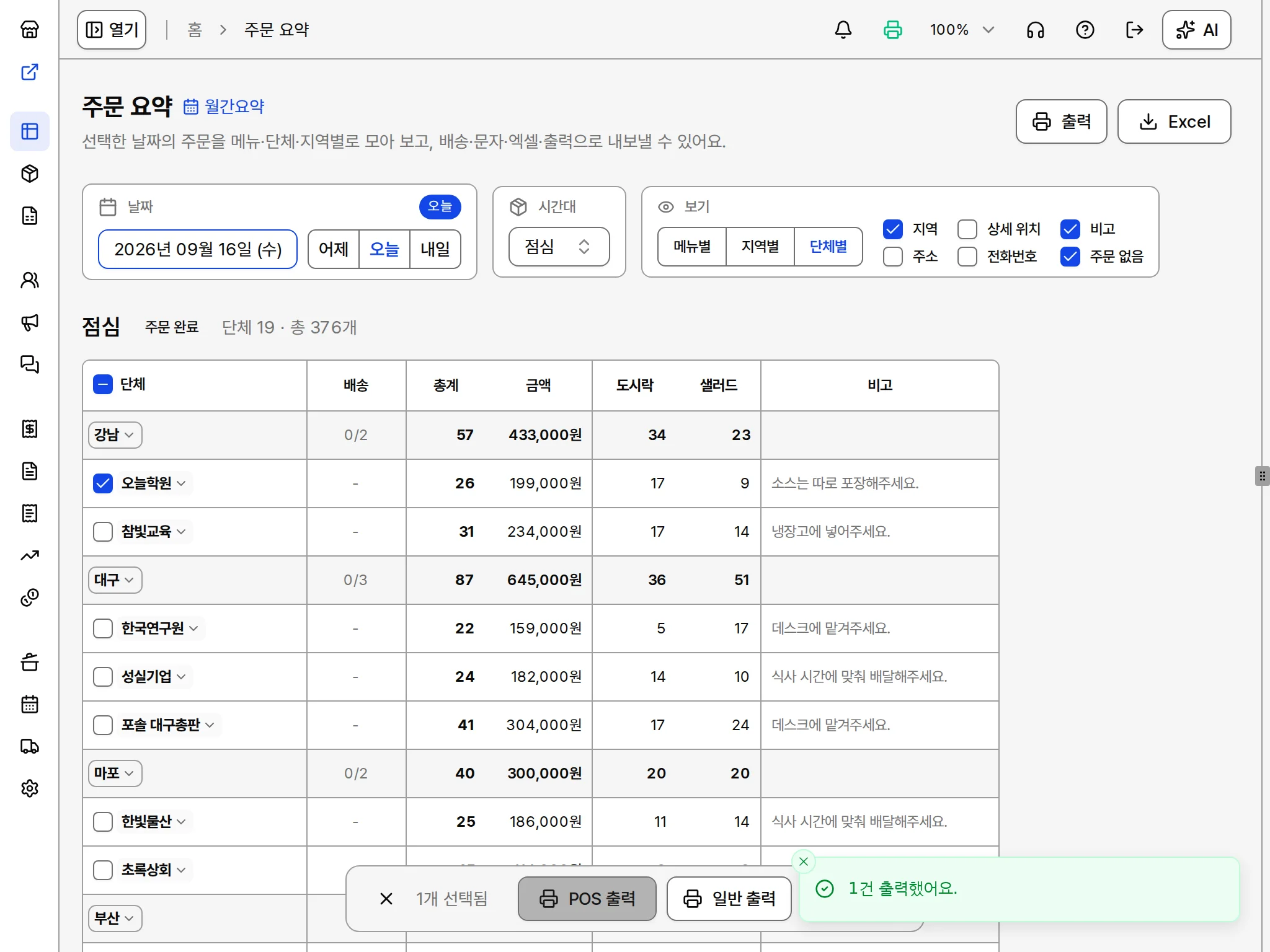Switch to the 메뉴별 view tab
The height and width of the screenshot is (952, 1270).
click(x=692, y=247)
